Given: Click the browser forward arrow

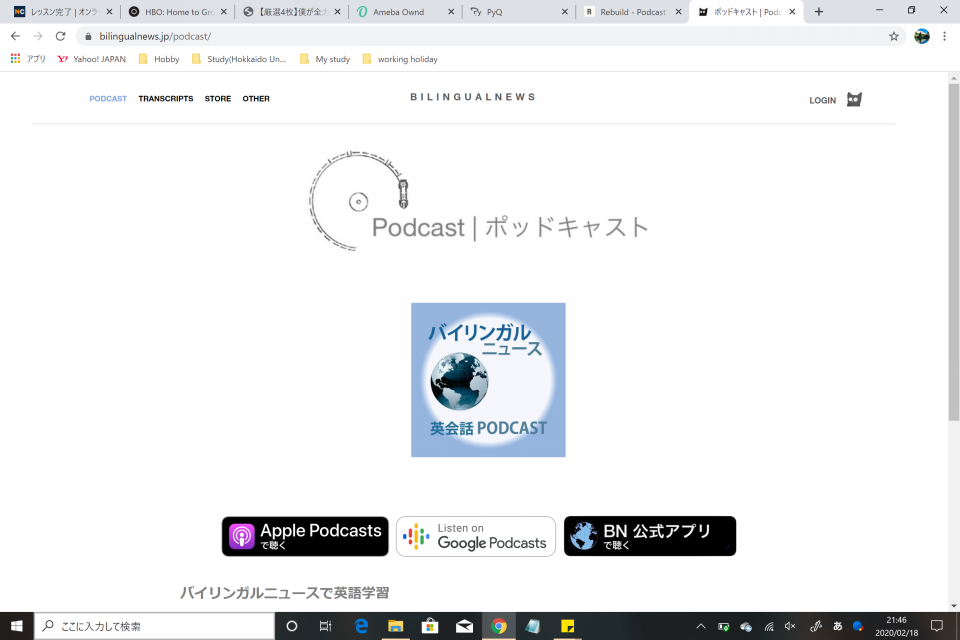Looking at the screenshot, I should pyautogui.click(x=38, y=36).
